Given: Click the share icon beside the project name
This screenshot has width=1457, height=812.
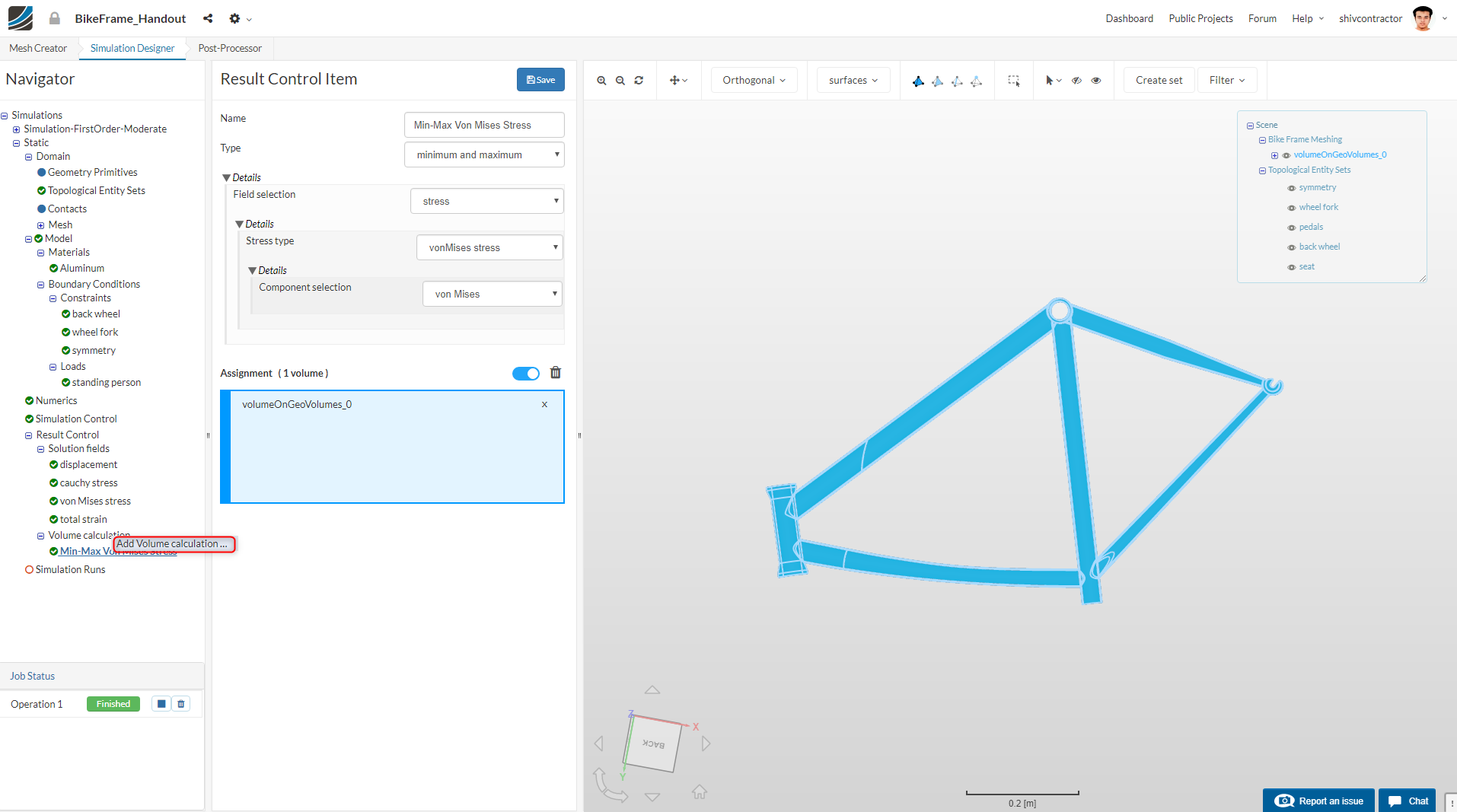Looking at the screenshot, I should point(208,18).
